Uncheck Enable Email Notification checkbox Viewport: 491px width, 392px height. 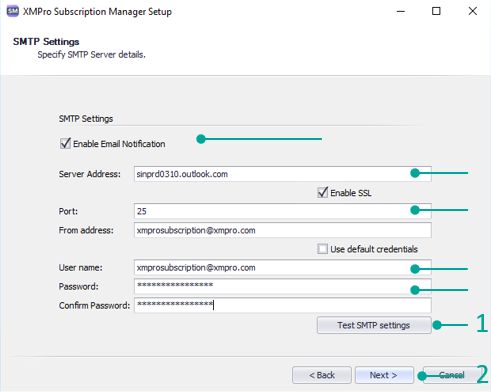click(65, 143)
